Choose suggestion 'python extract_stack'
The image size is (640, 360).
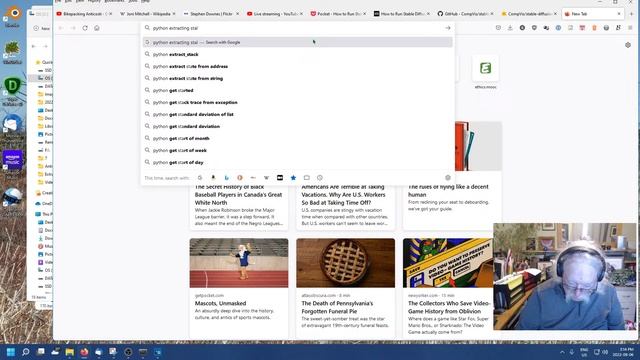click(298, 54)
